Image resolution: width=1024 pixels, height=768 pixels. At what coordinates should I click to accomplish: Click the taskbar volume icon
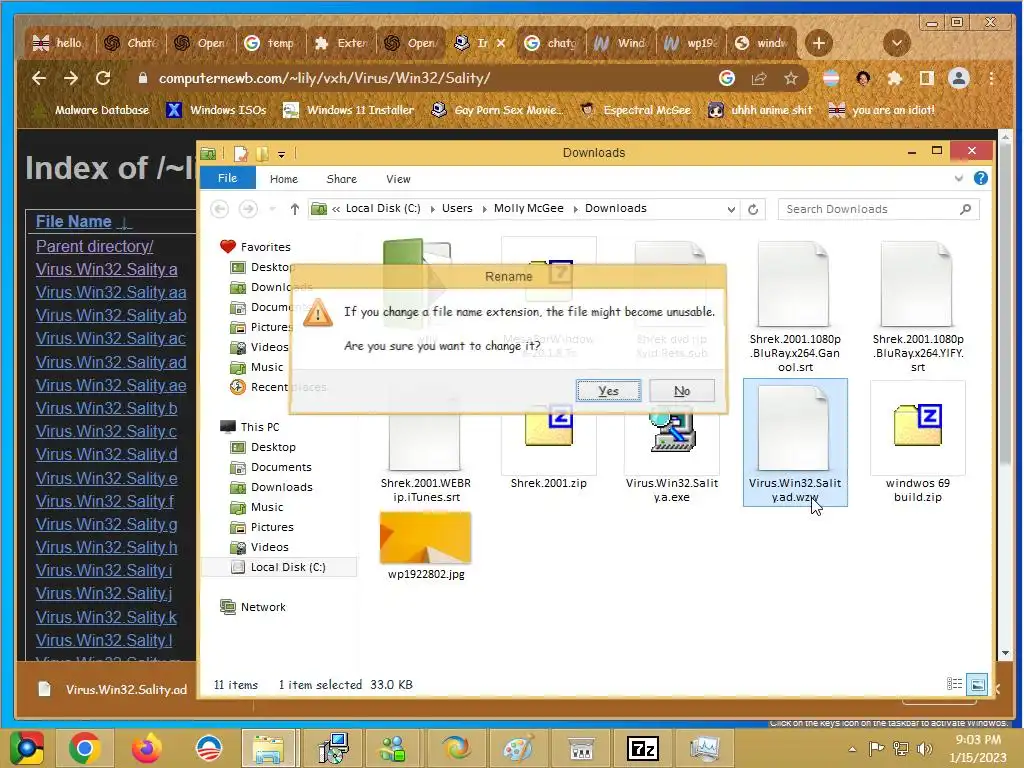click(x=924, y=748)
